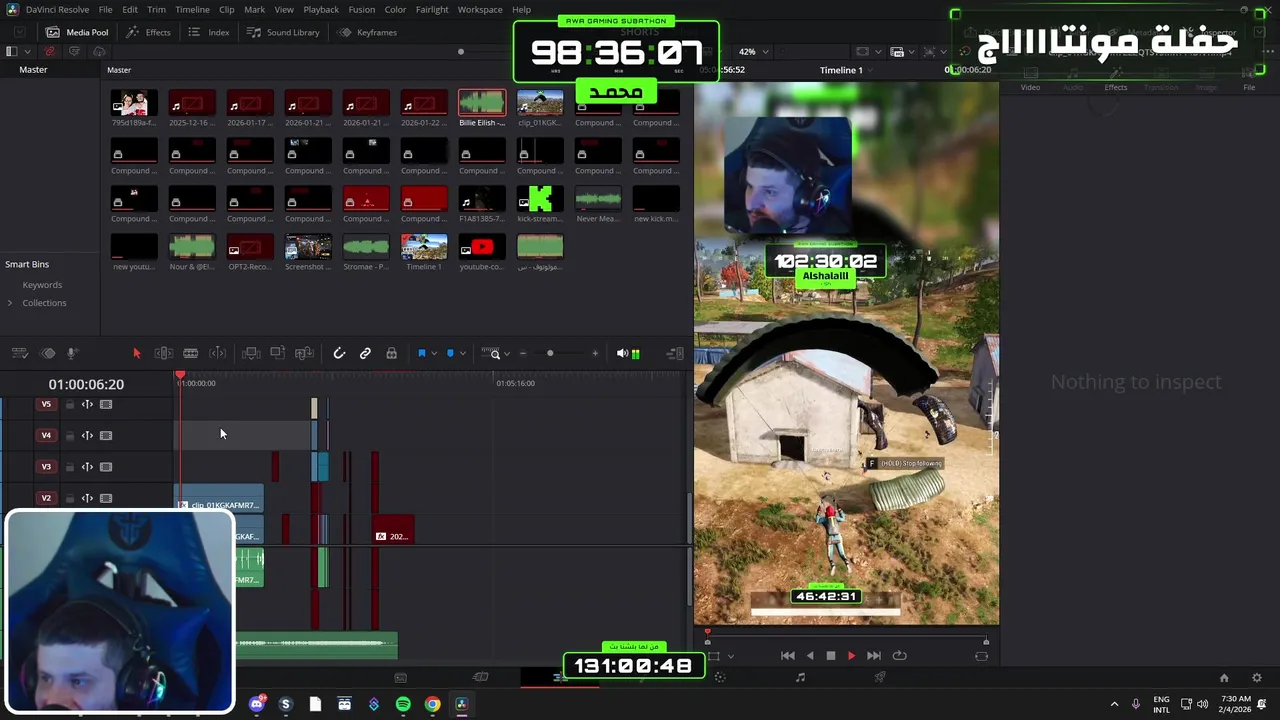Viewport: 1280px width, 720px height.
Task: Add a marker with the blue marker icon
Action: tap(449, 353)
